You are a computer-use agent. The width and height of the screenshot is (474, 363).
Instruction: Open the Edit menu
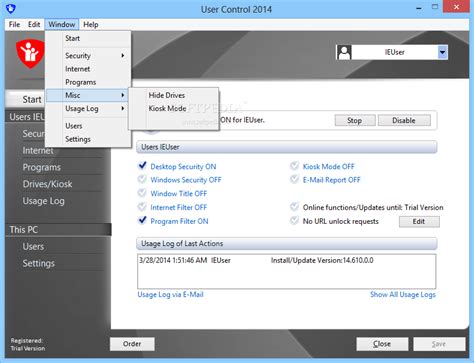(x=34, y=25)
